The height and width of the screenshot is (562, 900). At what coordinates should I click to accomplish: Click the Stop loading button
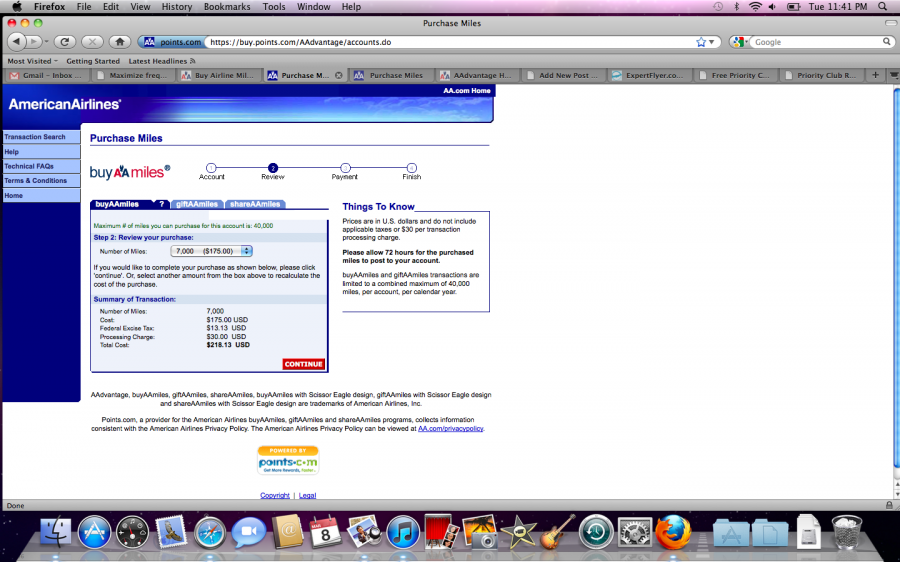click(92, 42)
